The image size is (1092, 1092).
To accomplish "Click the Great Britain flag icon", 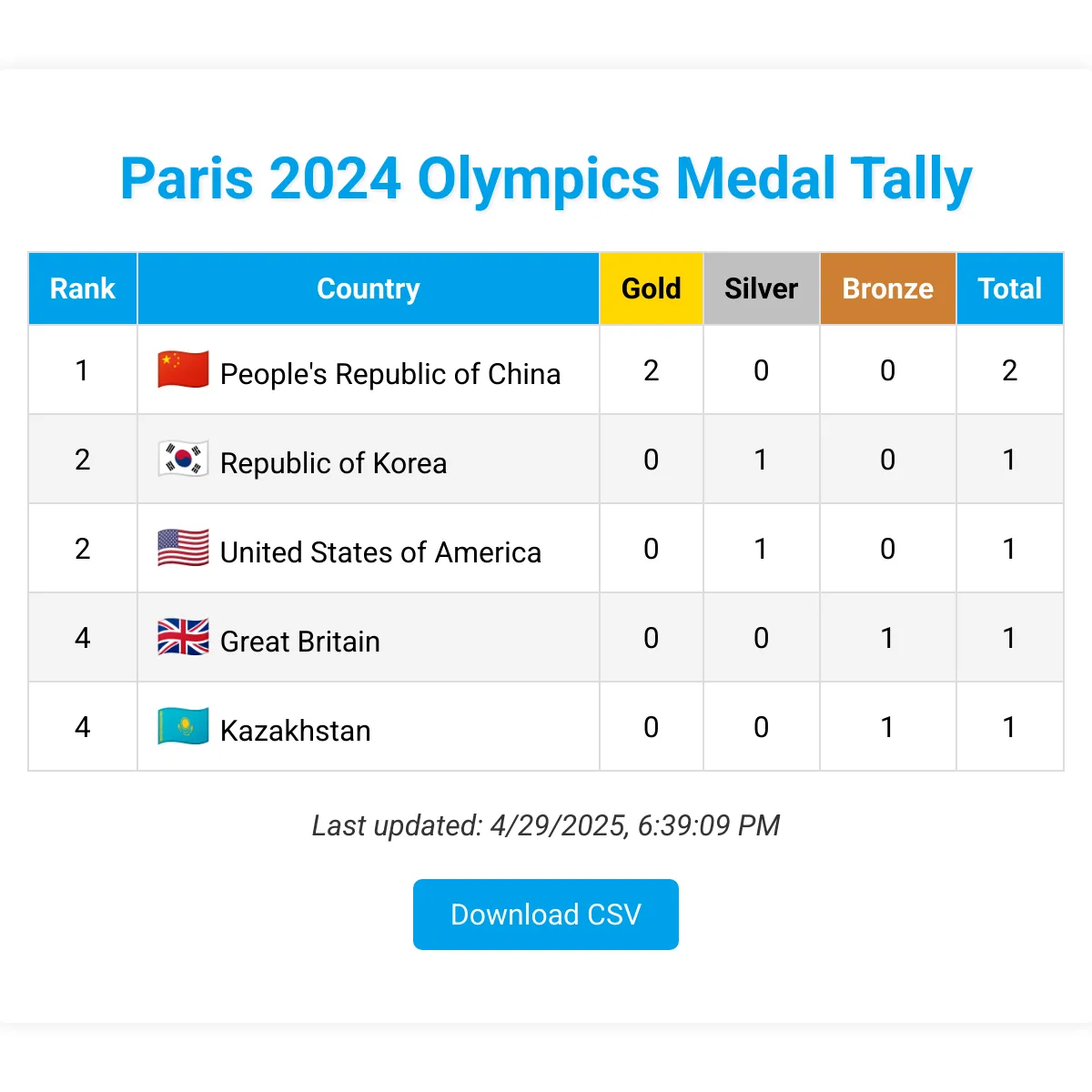I will click(x=184, y=638).
